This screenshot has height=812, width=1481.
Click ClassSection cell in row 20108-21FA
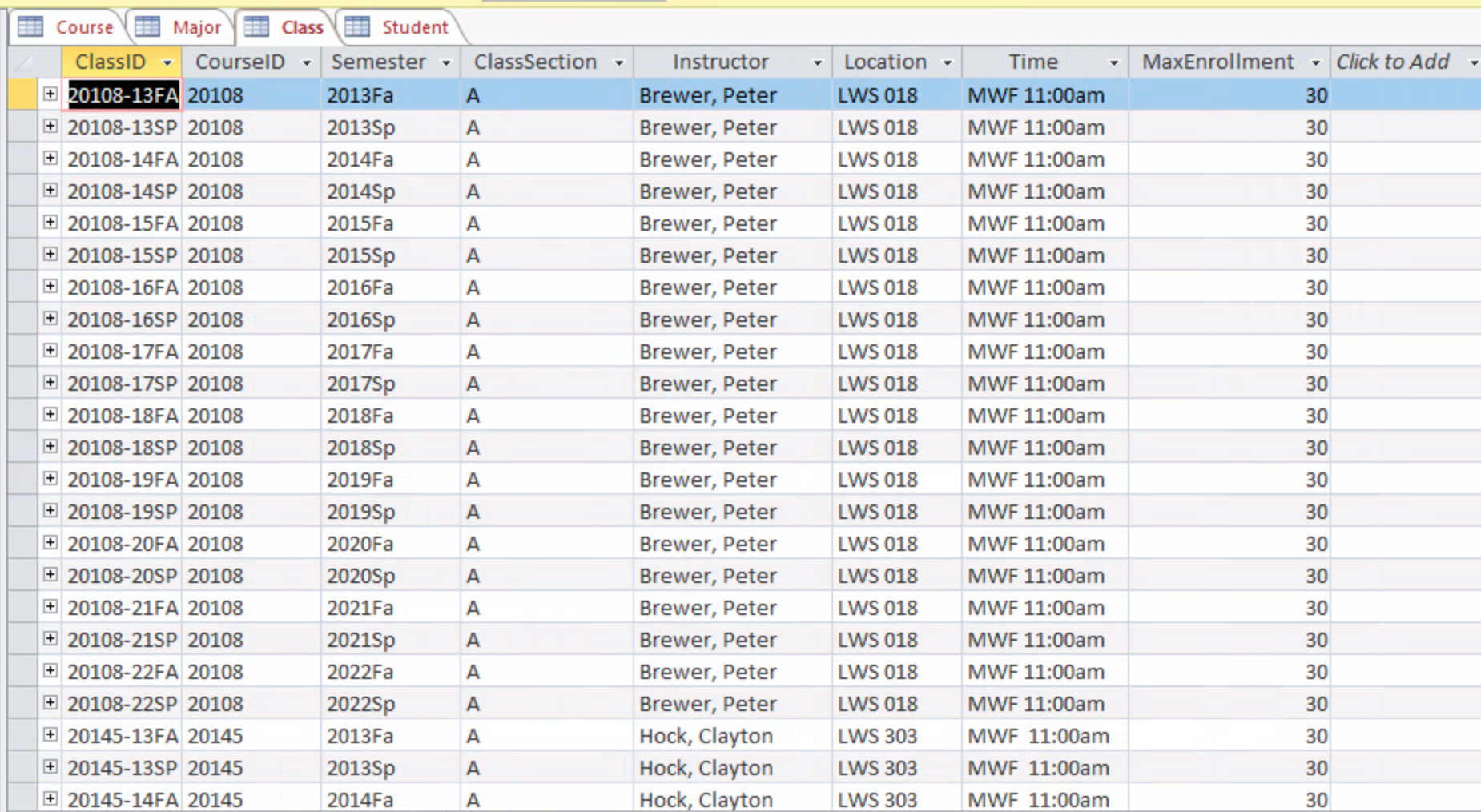coord(547,608)
